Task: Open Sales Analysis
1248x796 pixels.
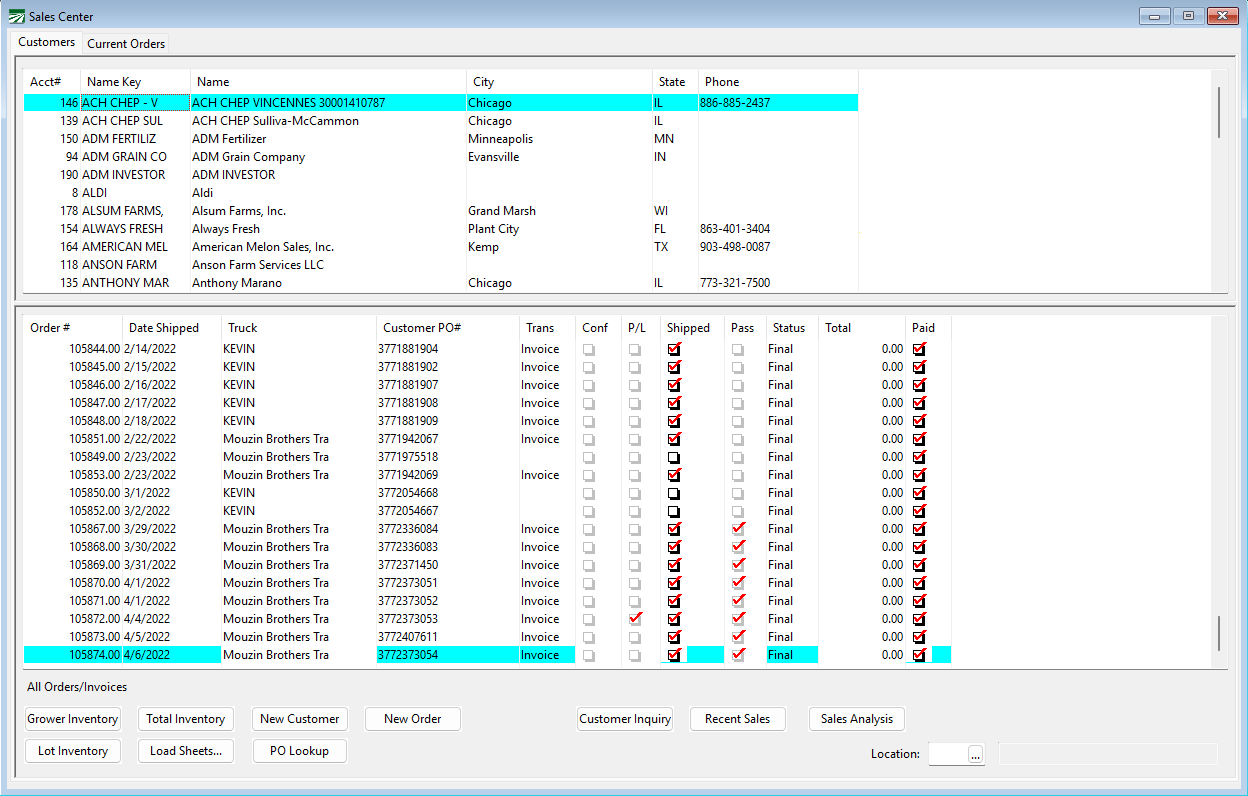Action: point(857,719)
